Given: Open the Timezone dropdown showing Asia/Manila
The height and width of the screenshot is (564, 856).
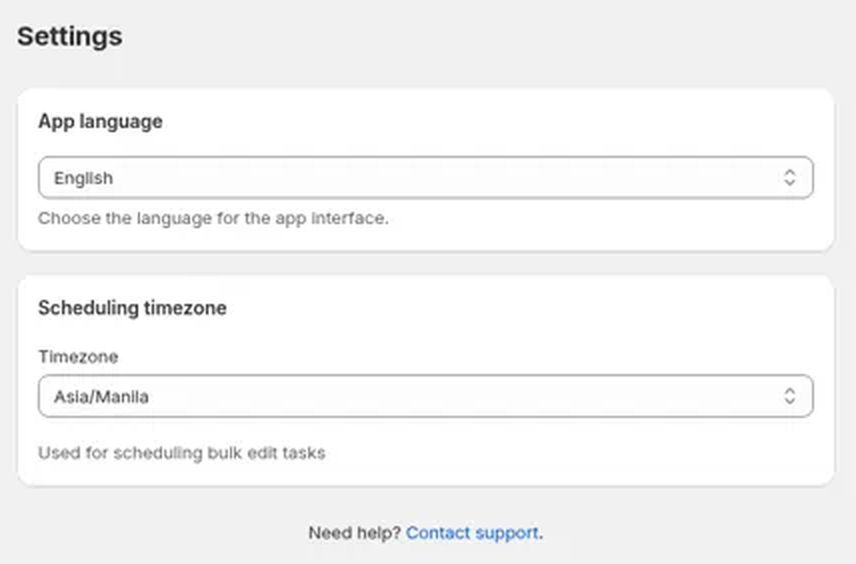Looking at the screenshot, I should [426, 396].
